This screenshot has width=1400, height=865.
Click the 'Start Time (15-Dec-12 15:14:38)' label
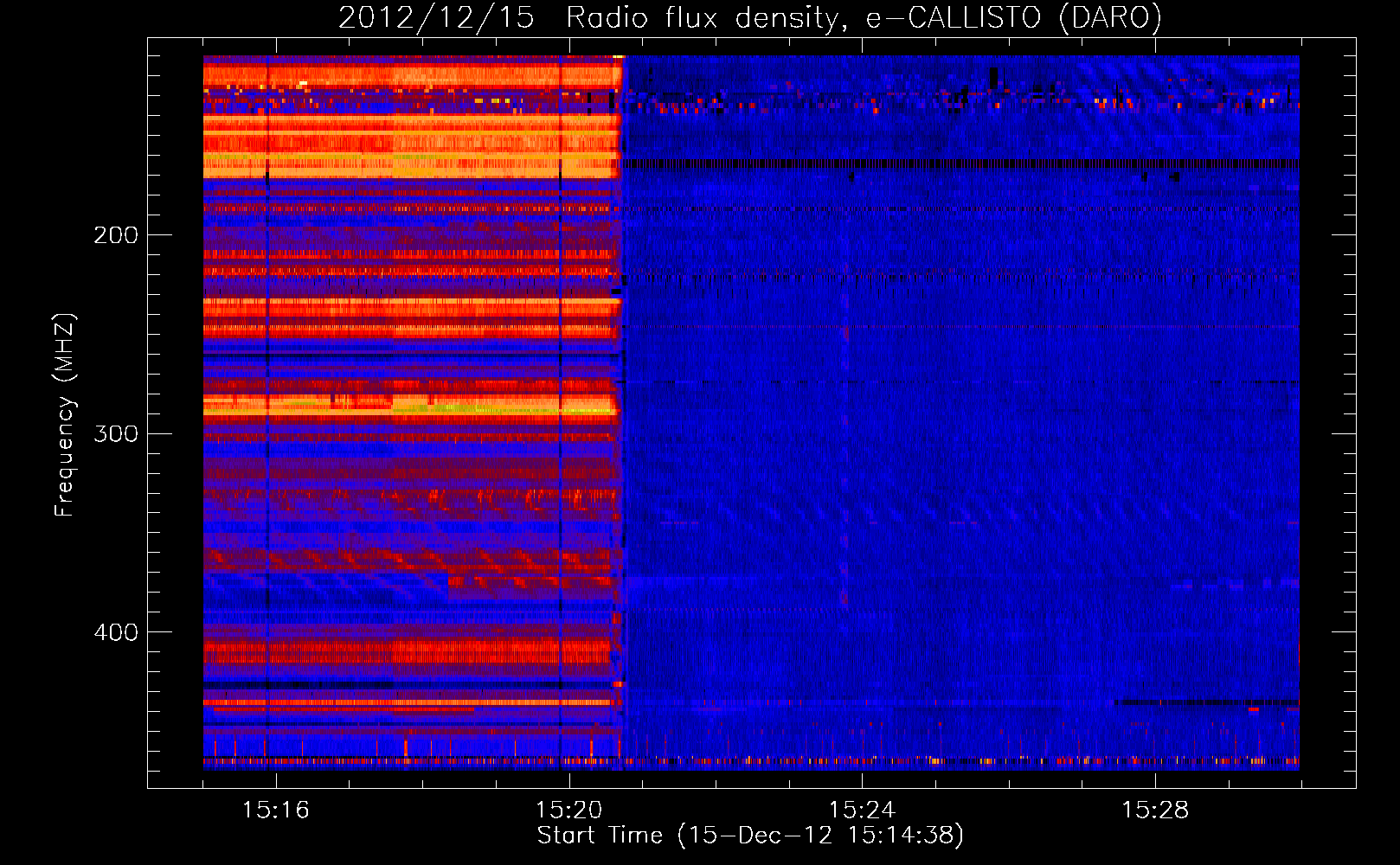coord(750,836)
